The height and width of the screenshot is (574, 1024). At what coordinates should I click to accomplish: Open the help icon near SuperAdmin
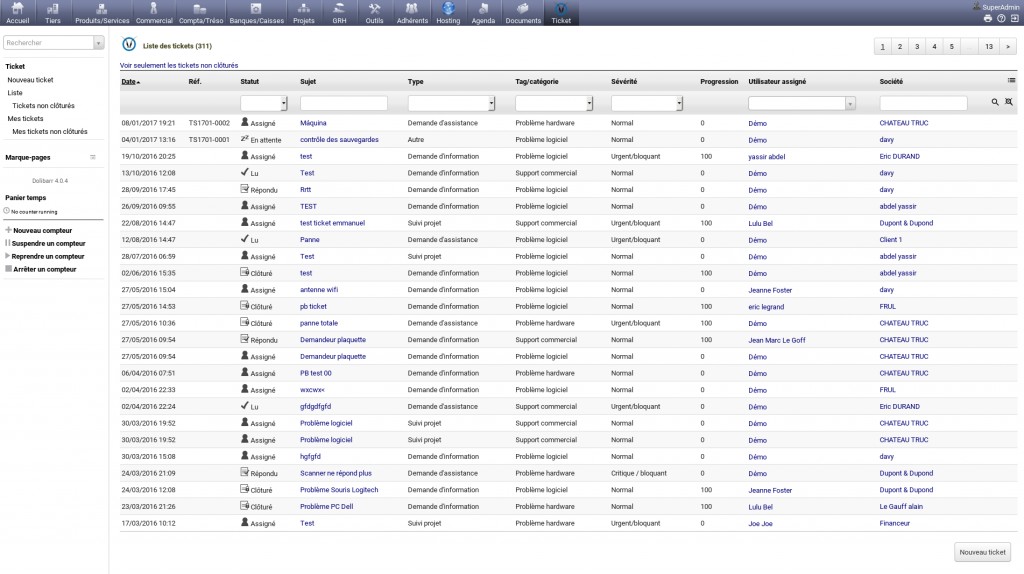point(1001,18)
